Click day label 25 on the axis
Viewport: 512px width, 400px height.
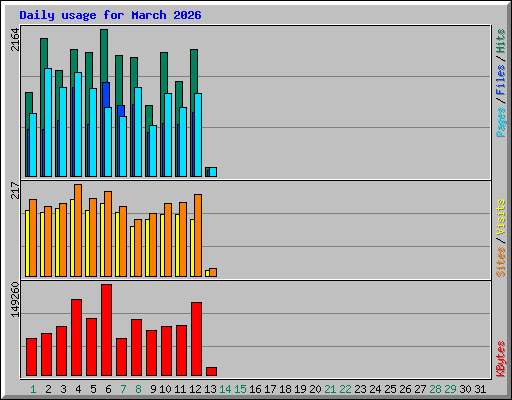(x=390, y=389)
